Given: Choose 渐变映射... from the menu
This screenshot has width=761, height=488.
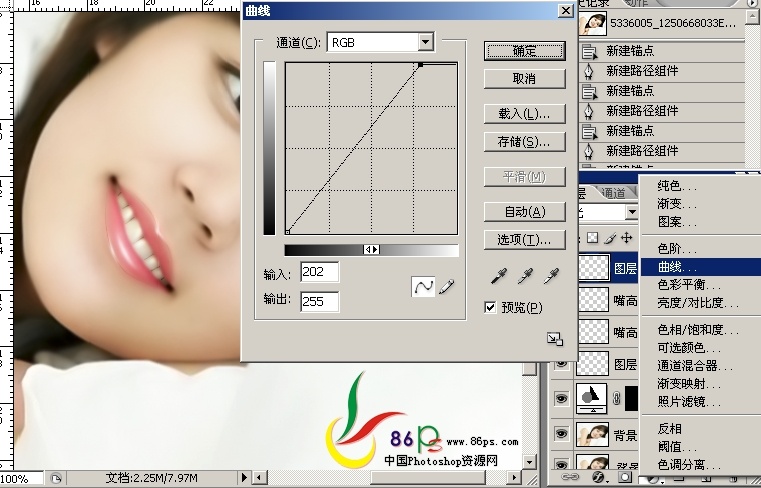Looking at the screenshot, I should click(689, 384).
